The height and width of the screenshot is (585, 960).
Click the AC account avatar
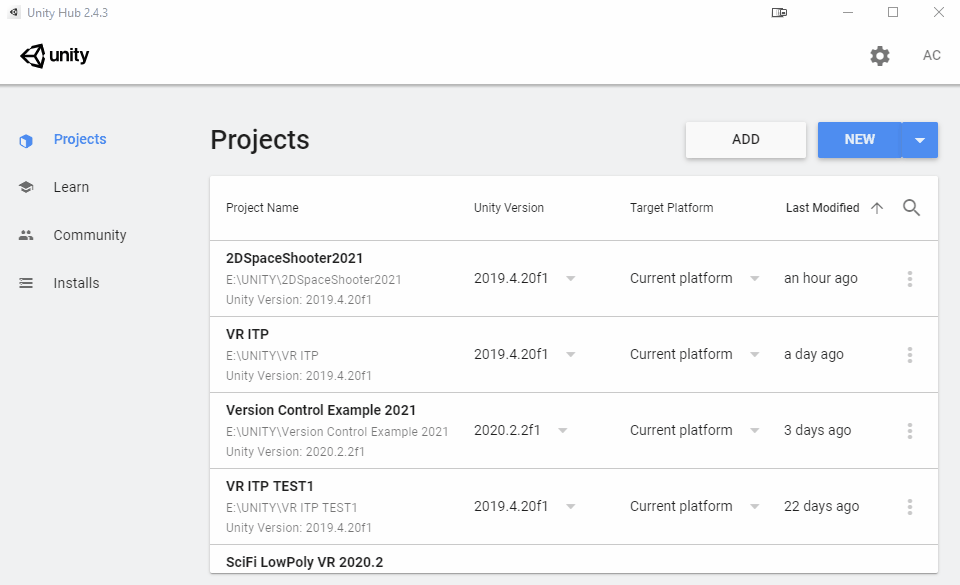click(931, 56)
